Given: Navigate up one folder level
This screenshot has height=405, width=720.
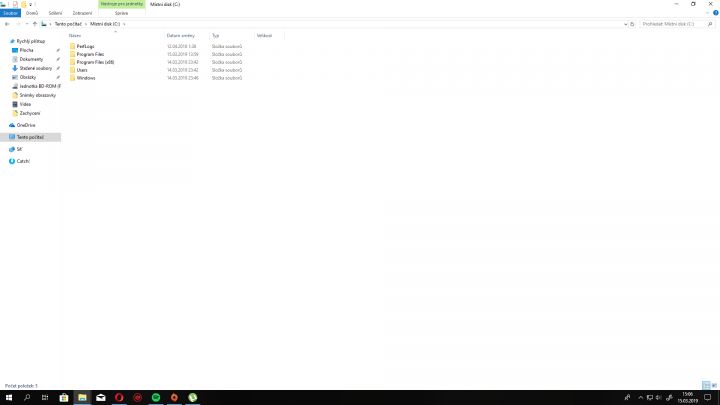Looking at the screenshot, I should (35, 24).
